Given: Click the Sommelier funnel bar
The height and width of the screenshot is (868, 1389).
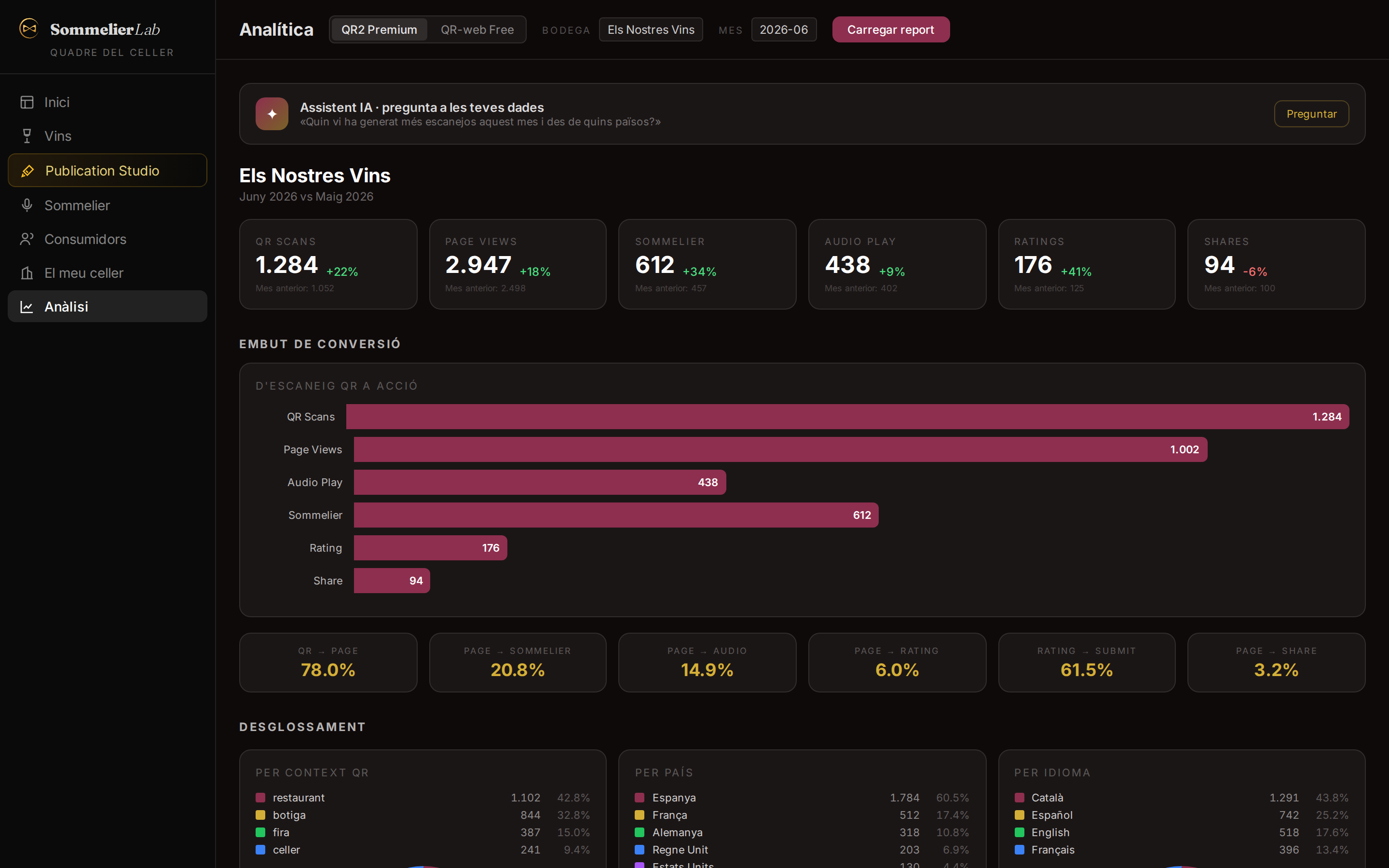Looking at the screenshot, I should click(616, 515).
